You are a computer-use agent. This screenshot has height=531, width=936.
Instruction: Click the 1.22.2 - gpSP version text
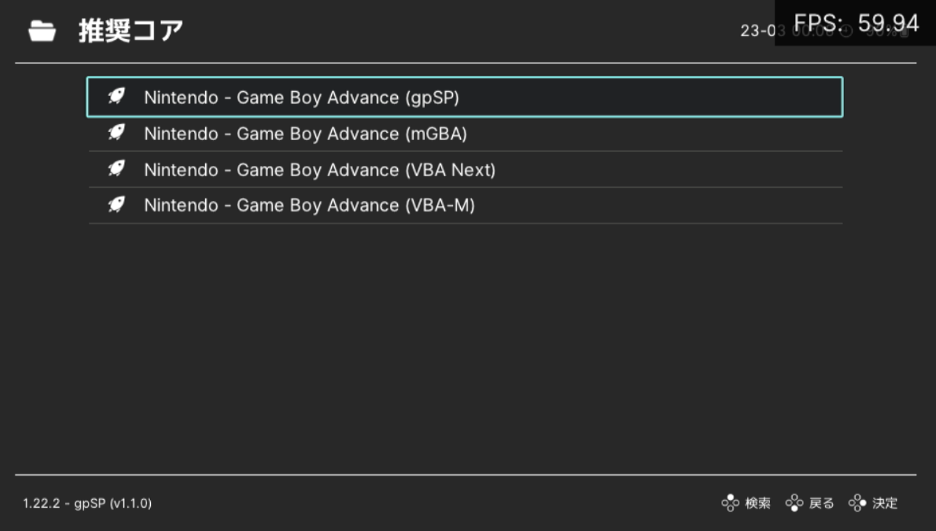click(x=87, y=503)
